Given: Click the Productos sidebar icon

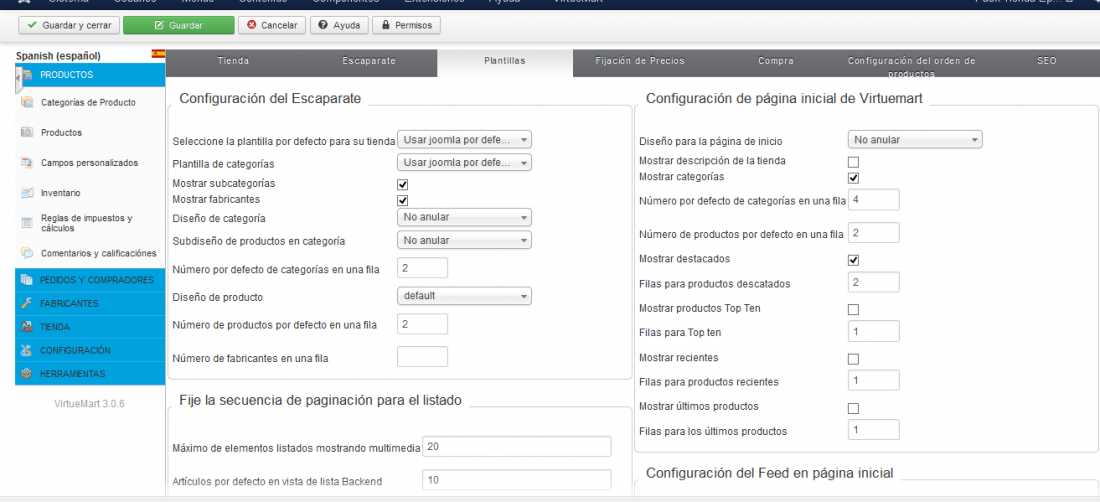Looking at the screenshot, I should click(27, 132).
